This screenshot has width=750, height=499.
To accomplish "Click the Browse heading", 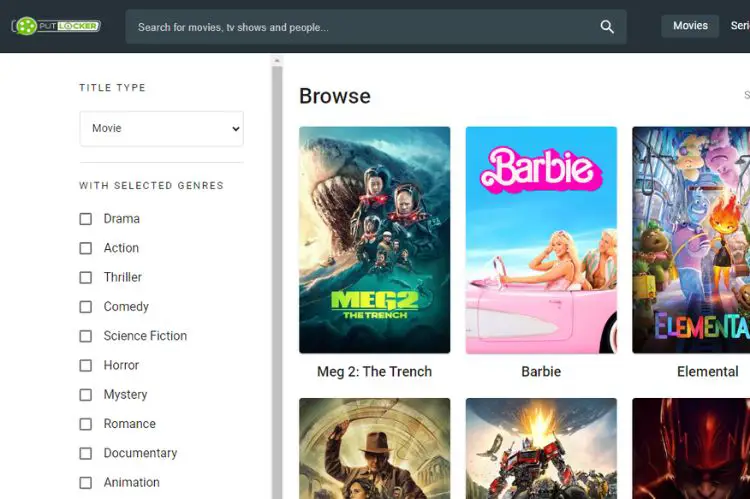I will coord(335,96).
